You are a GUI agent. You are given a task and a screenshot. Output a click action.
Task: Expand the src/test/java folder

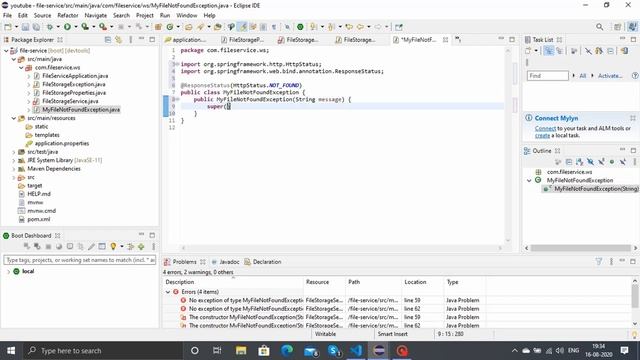tap(13, 152)
